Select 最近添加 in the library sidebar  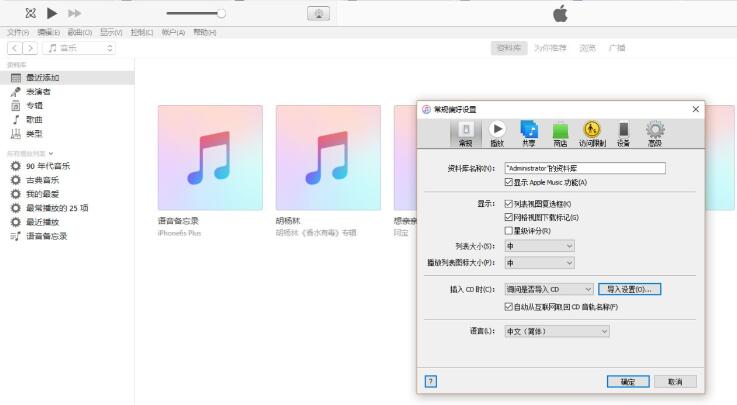67,78
